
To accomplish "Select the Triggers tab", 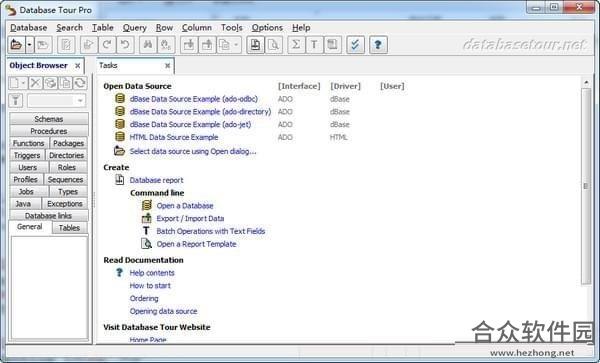I will pos(27,156).
